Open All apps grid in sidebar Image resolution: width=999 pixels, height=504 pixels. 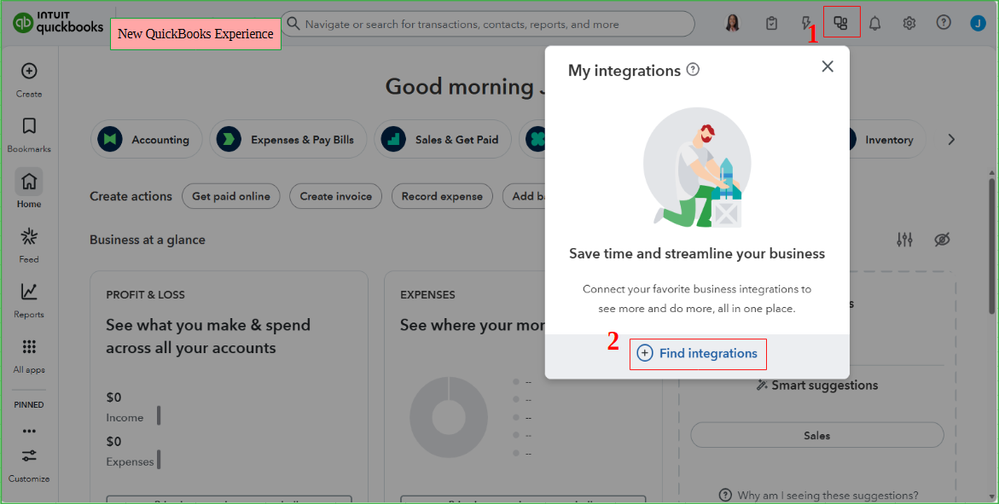pyautogui.click(x=29, y=356)
